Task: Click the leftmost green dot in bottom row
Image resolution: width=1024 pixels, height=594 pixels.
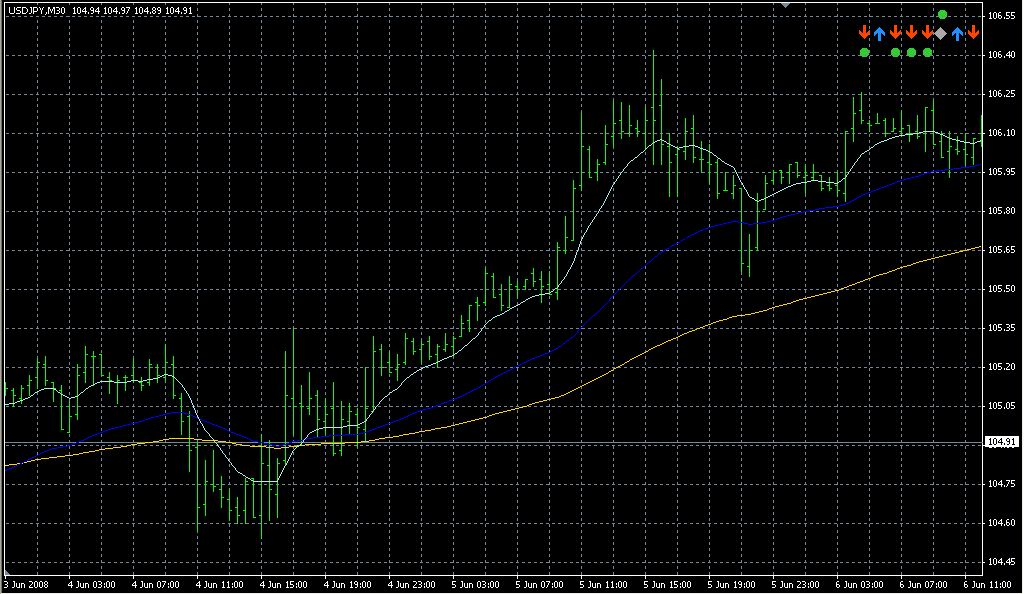Action: click(864, 52)
